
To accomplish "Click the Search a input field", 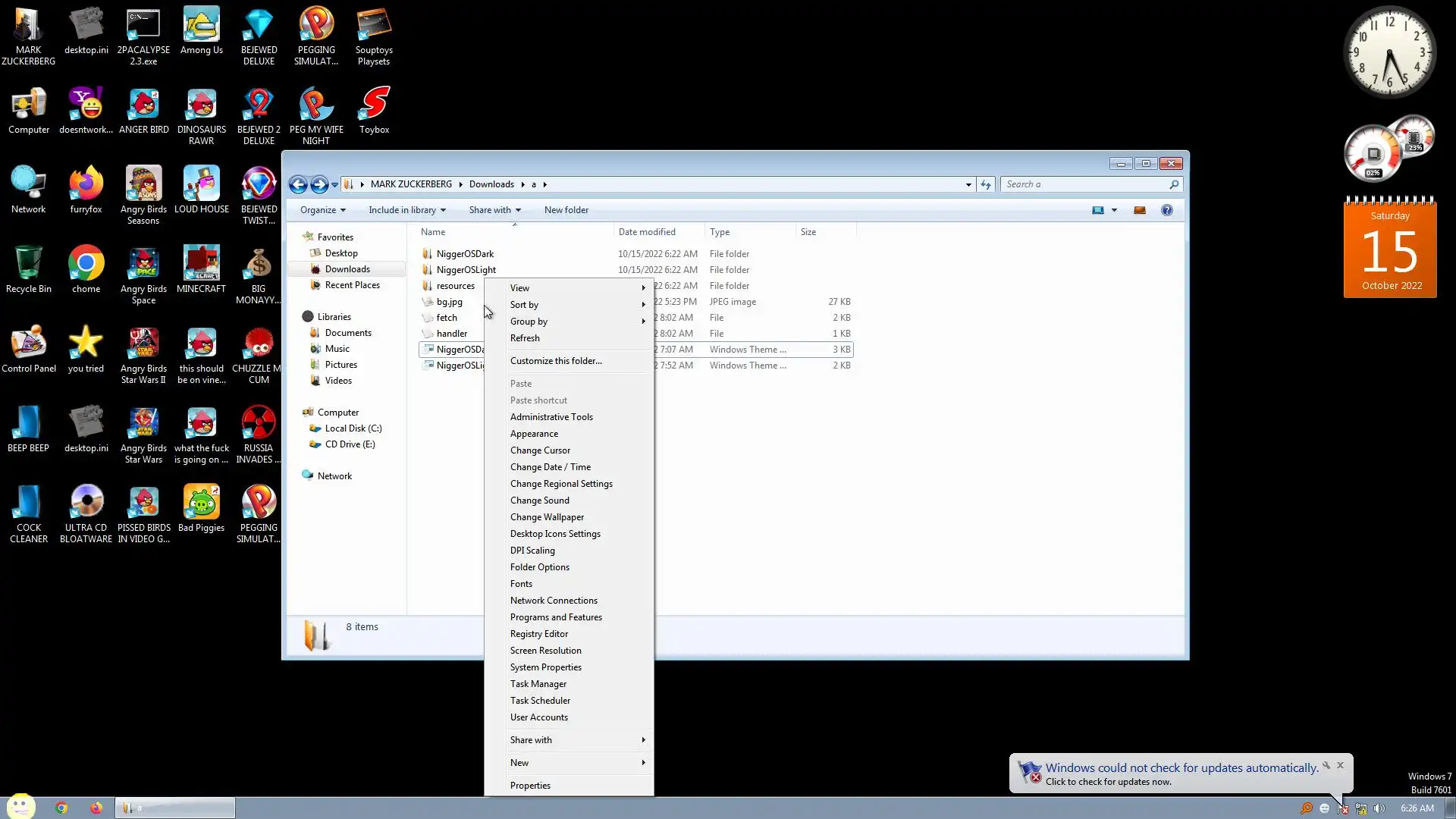I will pos(1084,184).
